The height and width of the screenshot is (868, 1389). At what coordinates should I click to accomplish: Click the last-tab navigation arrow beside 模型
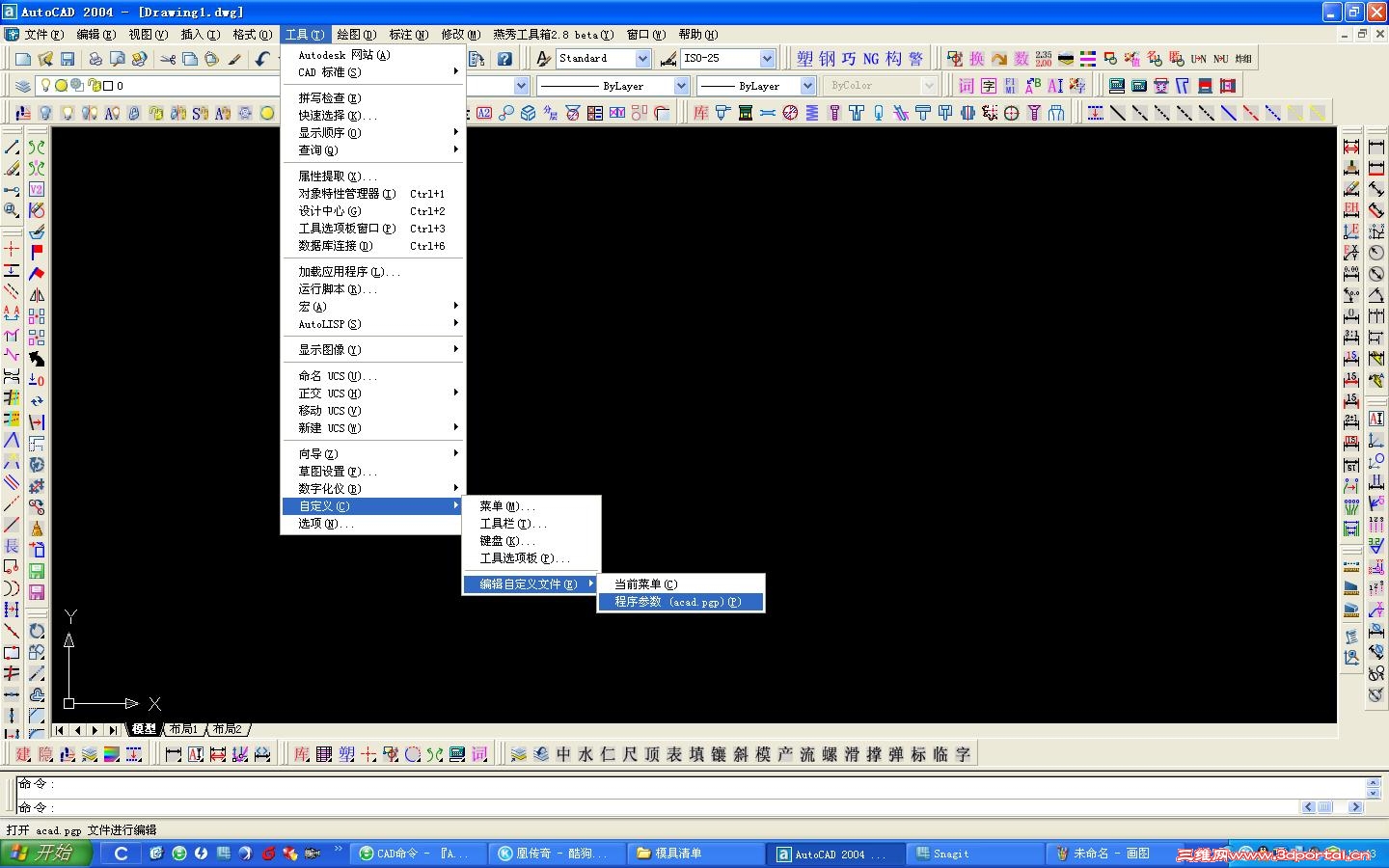pyautogui.click(x=114, y=730)
